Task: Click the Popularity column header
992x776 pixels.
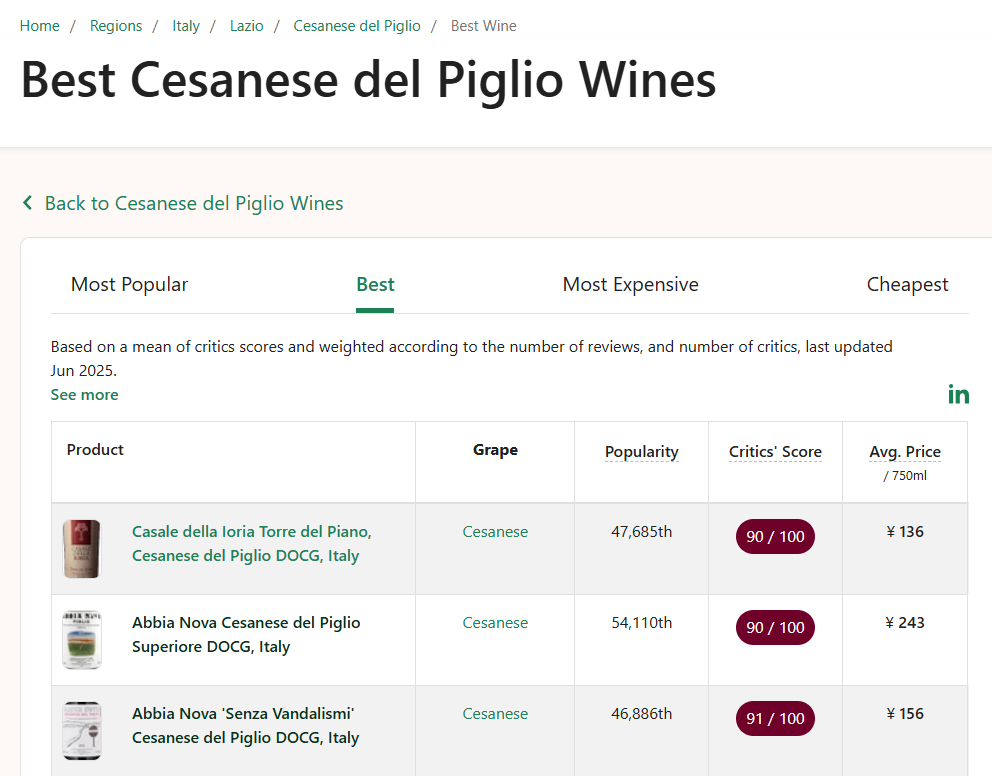Action: pyautogui.click(x=641, y=452)
